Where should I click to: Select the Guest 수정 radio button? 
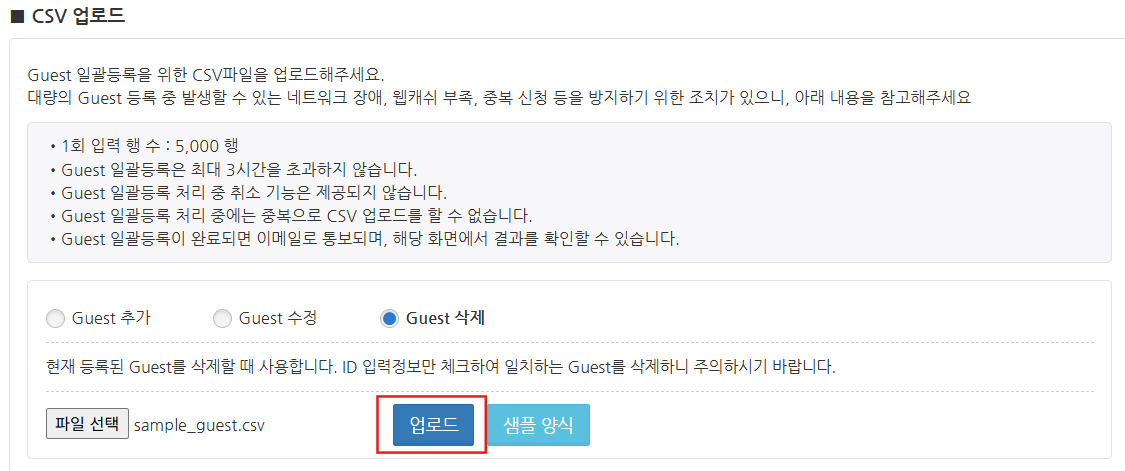[x=222, y=319]
